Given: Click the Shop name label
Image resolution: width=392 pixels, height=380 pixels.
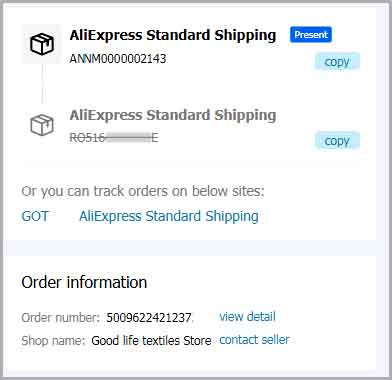Looking at the screenshot, I should coord(54,341).
